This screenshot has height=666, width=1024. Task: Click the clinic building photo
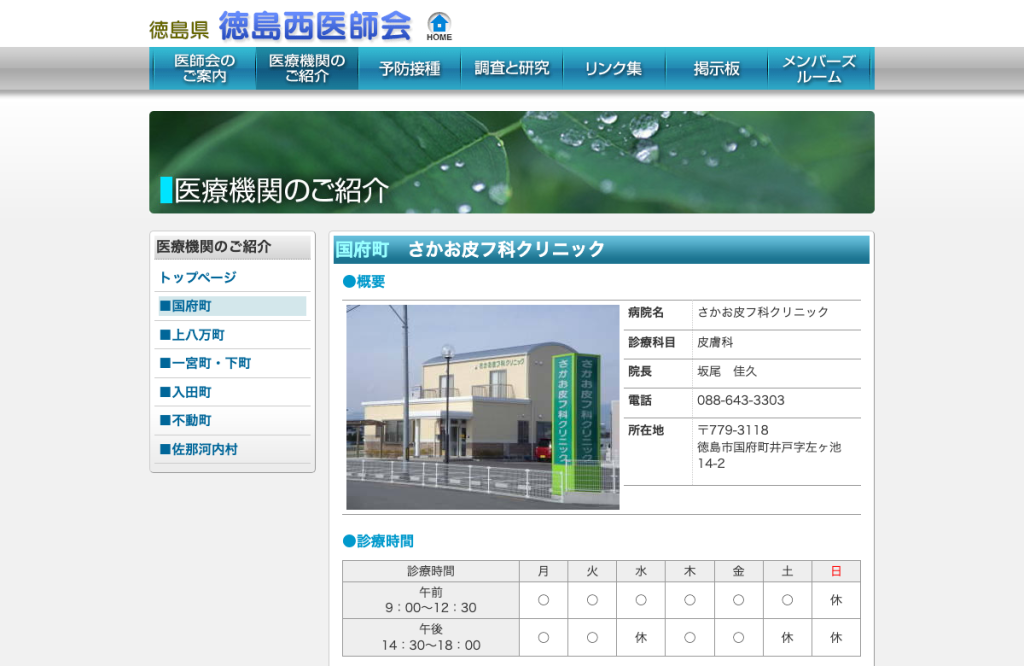tap(483, 407)
